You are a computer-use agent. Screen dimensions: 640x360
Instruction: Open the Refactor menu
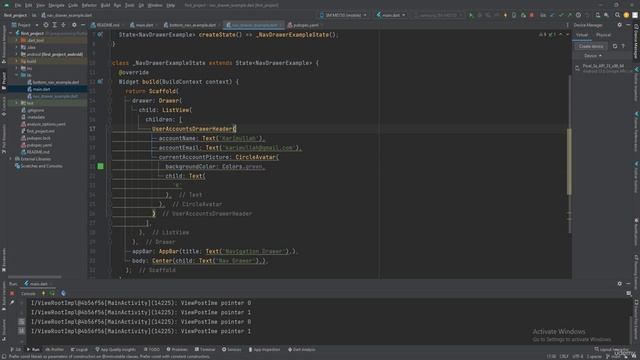point(89,5)
